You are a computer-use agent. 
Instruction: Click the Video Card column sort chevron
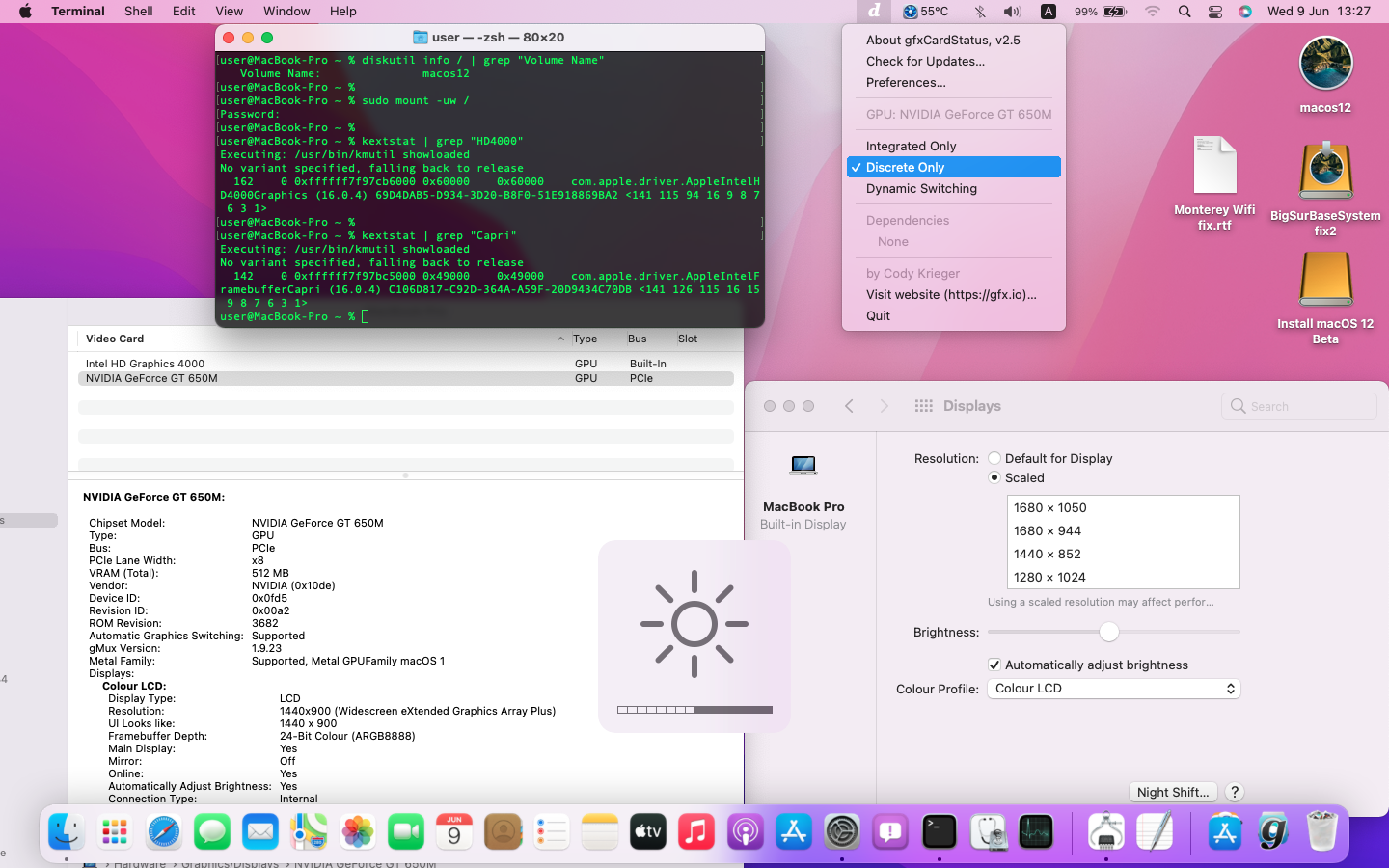pos(561,339)
